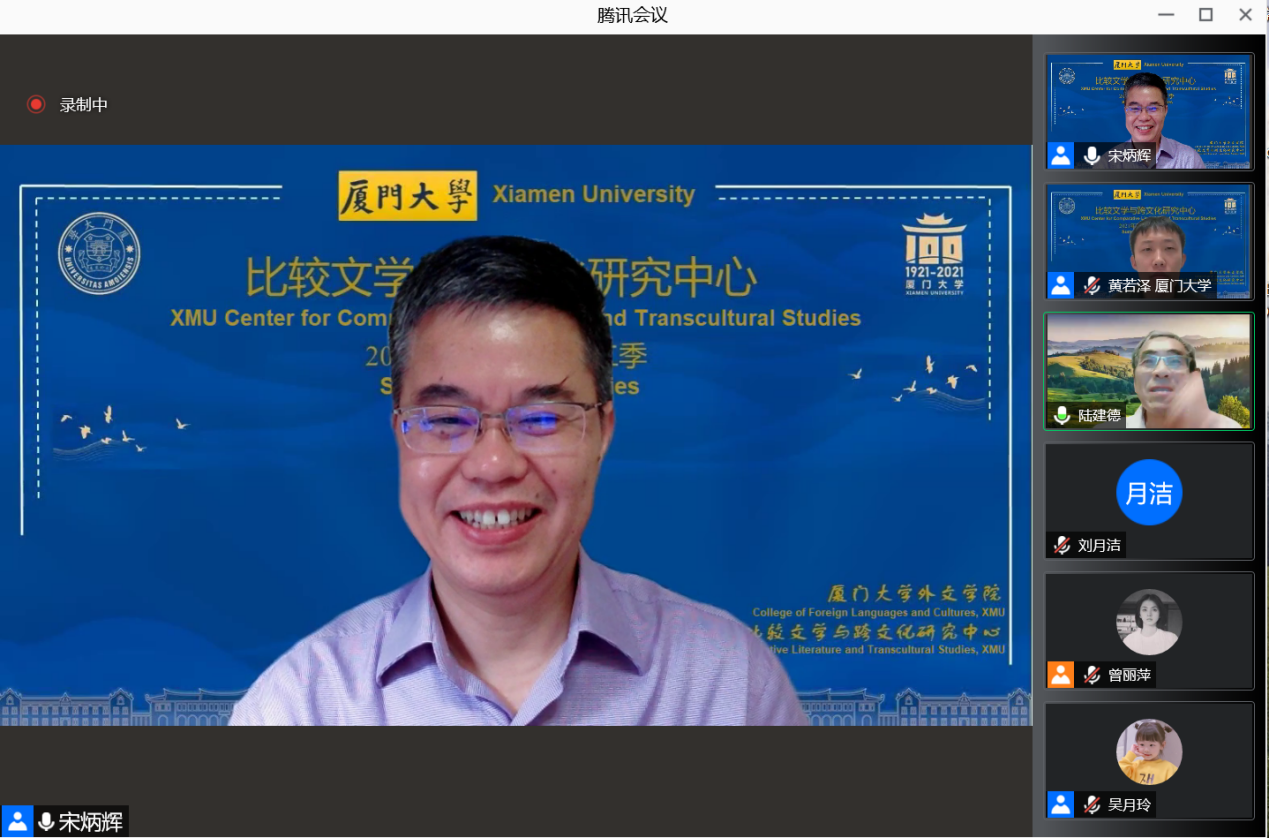This screenshot has height=838, width=1269.
Task: Click the blue 月洁 avatar circle
Action: click(x=1149, y=492)
